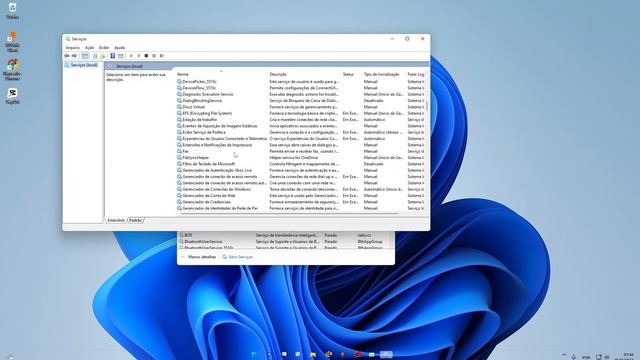
Task: Click the Restart service toolbar icon
Action: point(162,56)
